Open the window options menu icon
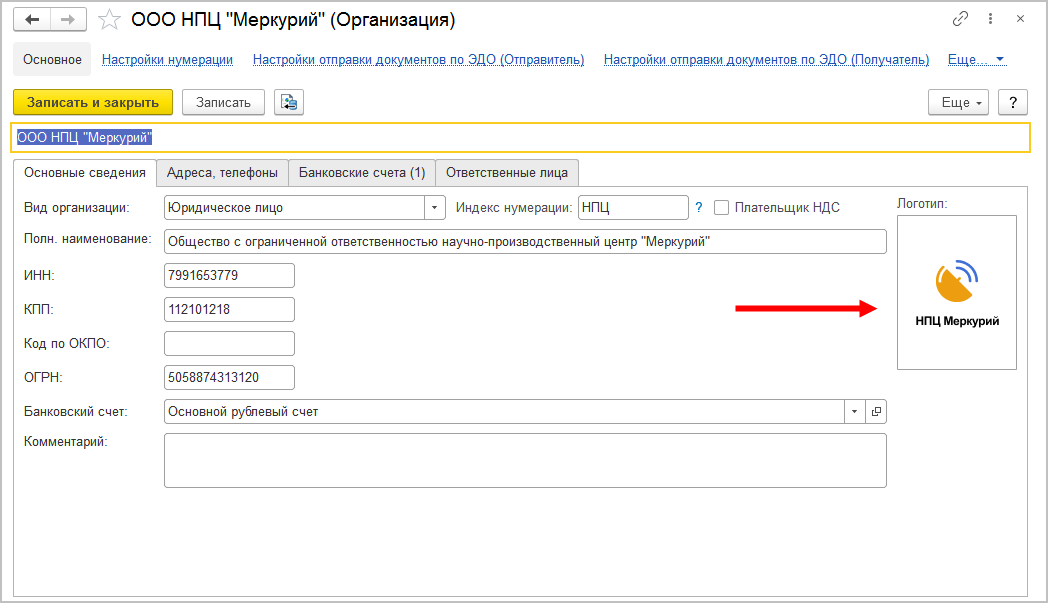This screenshot has width=1048, height=603. pos(991,19)
